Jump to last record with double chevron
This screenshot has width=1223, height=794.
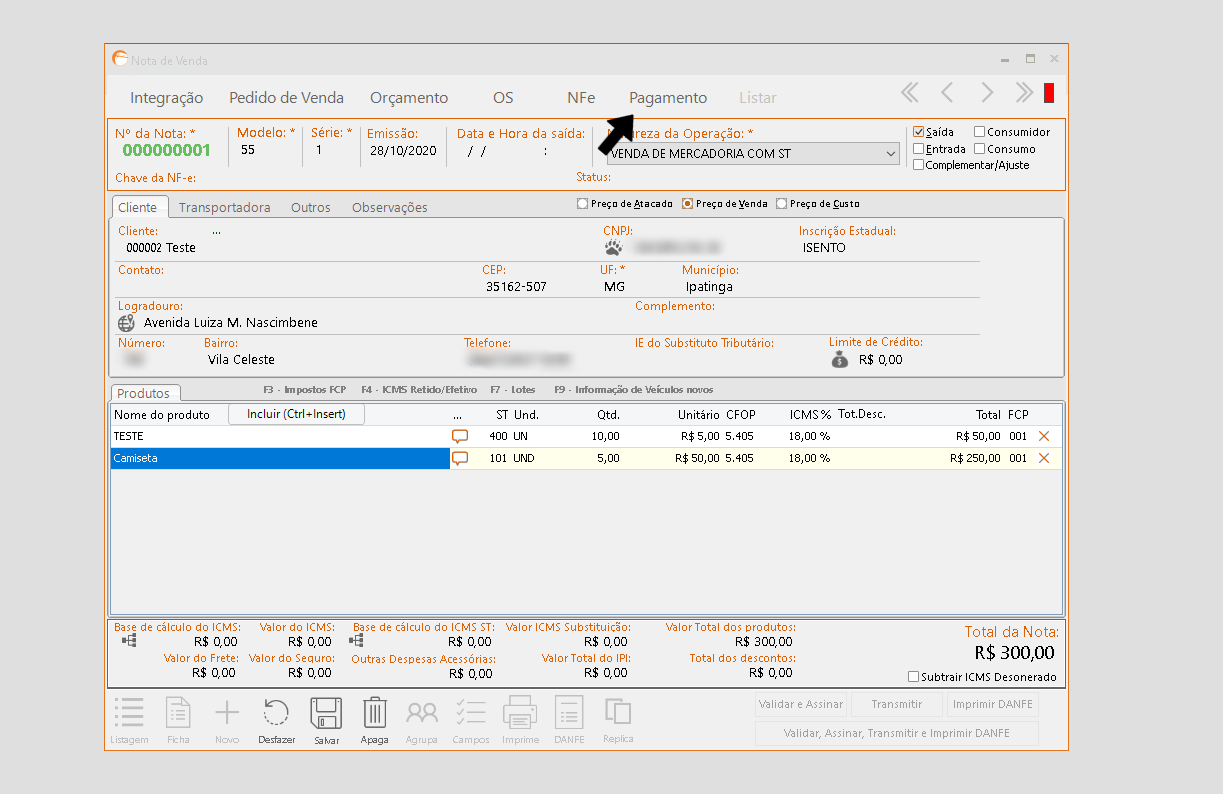(1024, 94)
